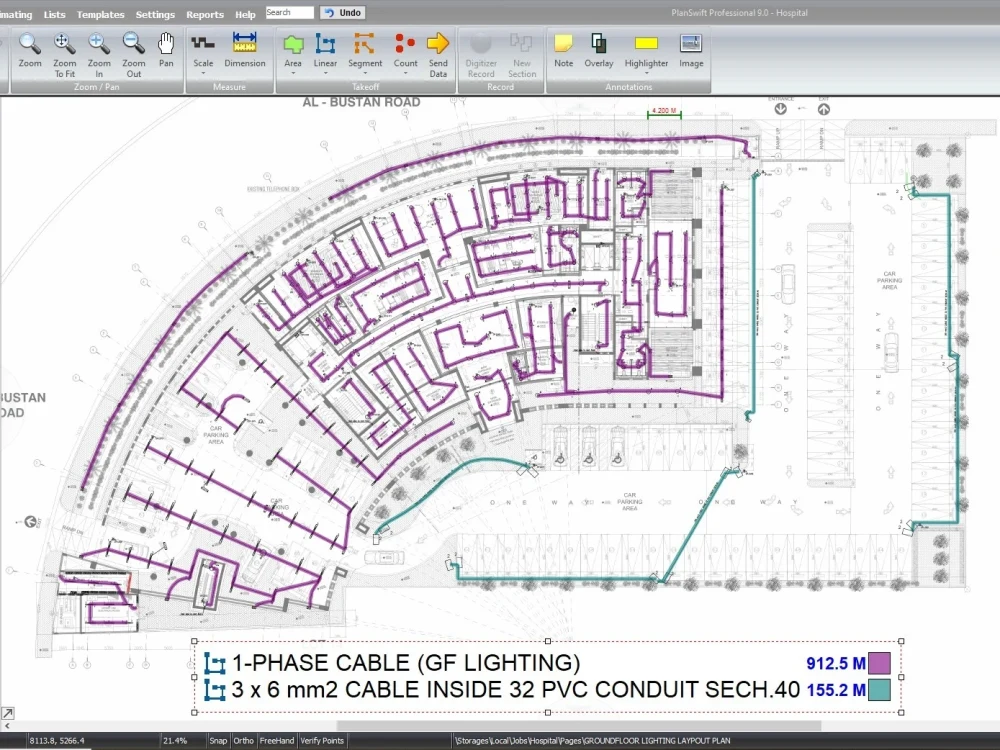Image resolution: width=1000 pixels, height=750 pixels.
Task: Click inside the Search field
Action: coord(290,13)
